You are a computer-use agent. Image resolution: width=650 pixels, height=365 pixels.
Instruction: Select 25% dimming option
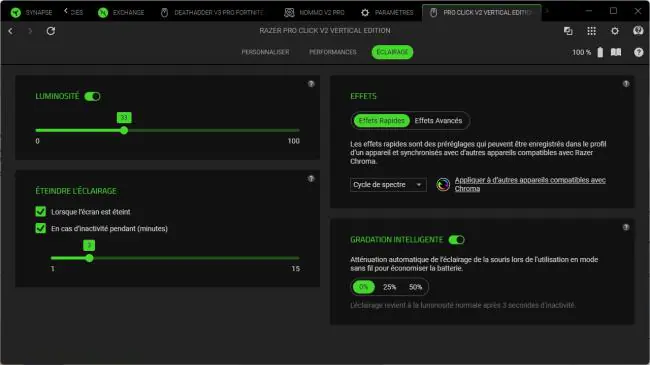pyautogui.click(x=389, y=287)
